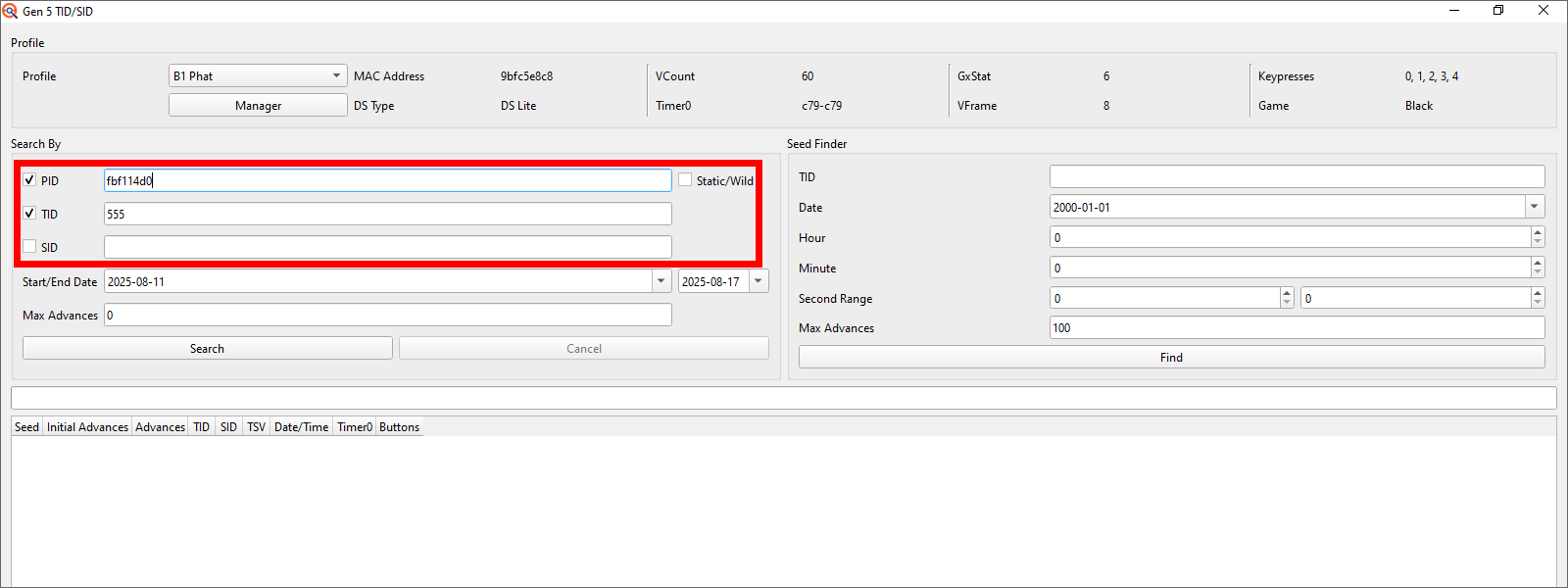Click the Buttons column header
The image size is (1568, 588).
coord(400,426)
